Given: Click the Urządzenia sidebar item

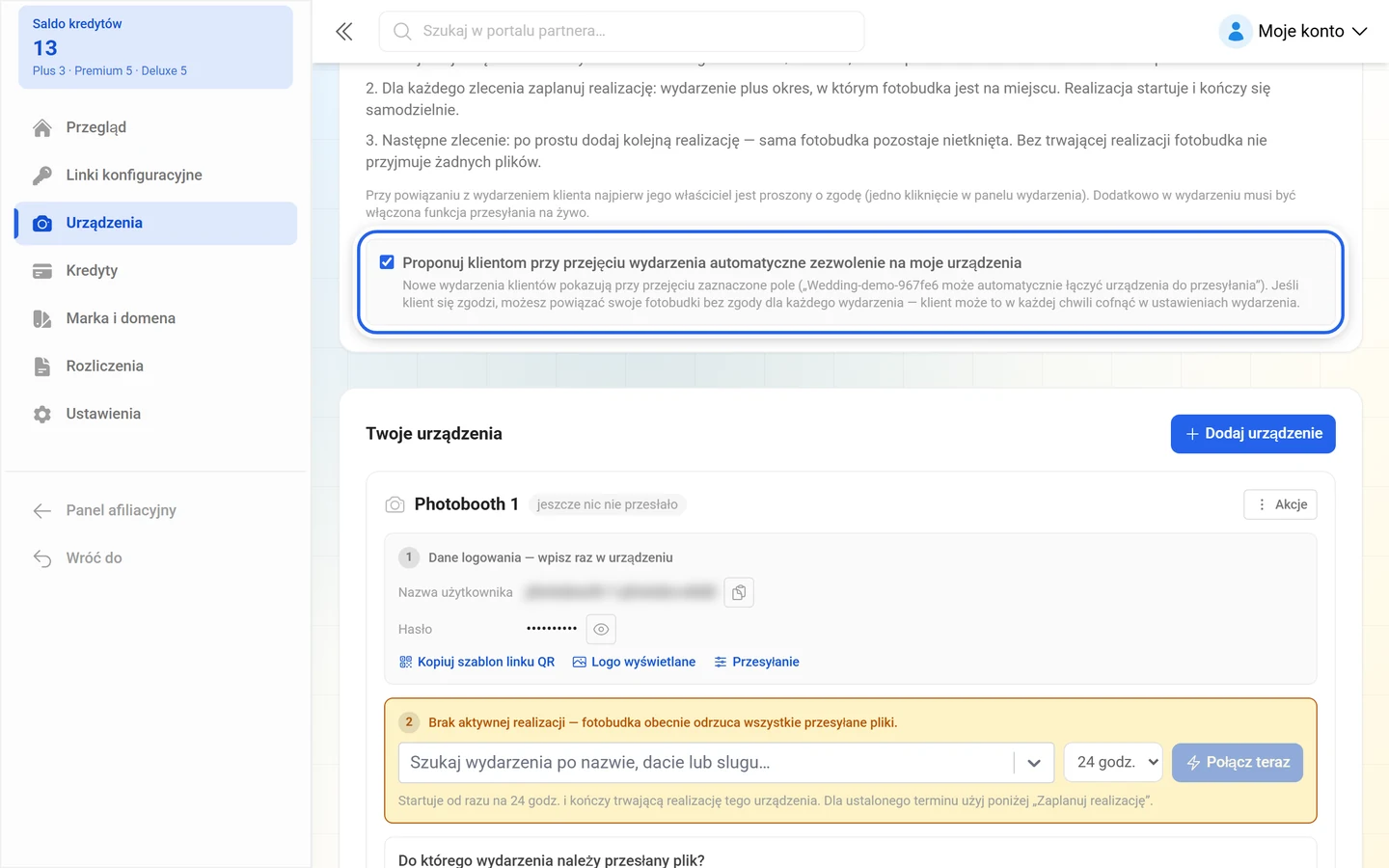Looking at the screenshot, I should 156,223.
